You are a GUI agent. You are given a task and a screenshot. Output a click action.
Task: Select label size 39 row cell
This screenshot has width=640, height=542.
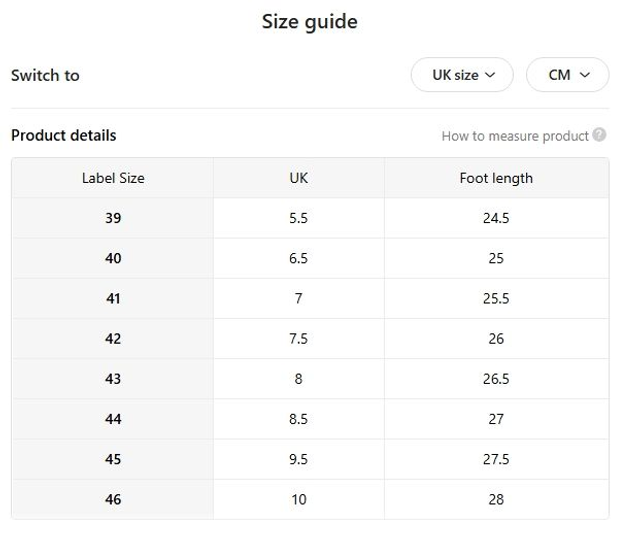click(113, 218)
